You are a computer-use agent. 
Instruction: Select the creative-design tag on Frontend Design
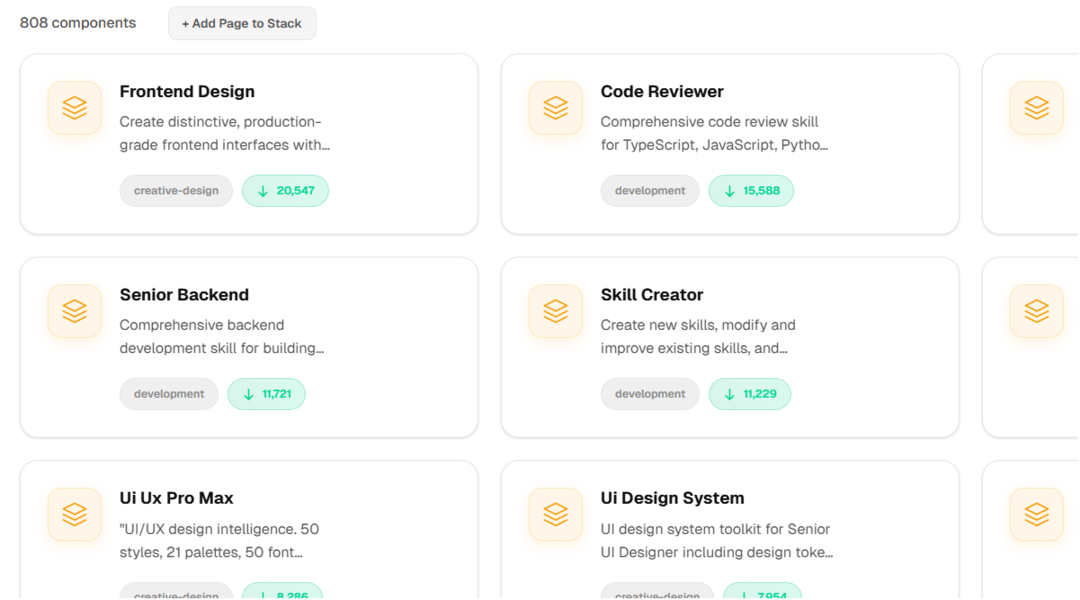[x=176, y=191]
